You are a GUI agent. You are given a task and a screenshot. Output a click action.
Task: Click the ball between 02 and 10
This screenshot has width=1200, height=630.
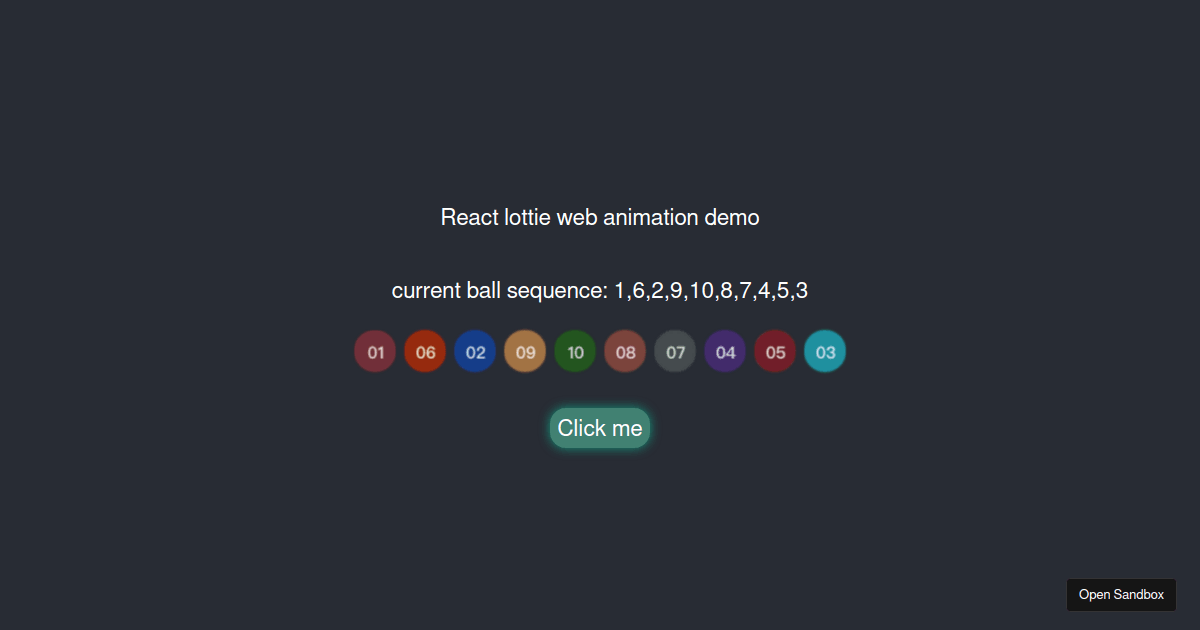point(525,351)
